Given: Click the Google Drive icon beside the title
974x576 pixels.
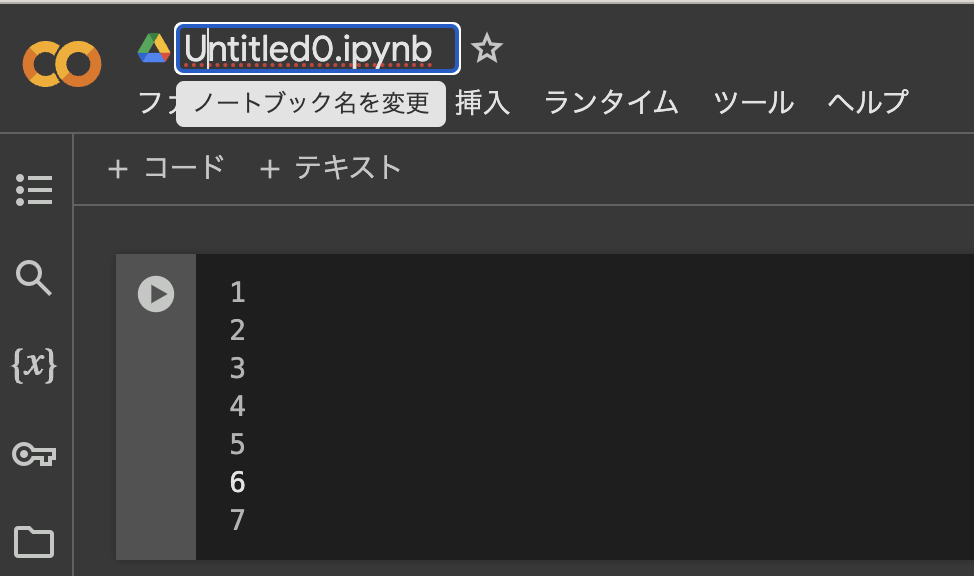Looking at the screenshot, I should click(153, 48).
